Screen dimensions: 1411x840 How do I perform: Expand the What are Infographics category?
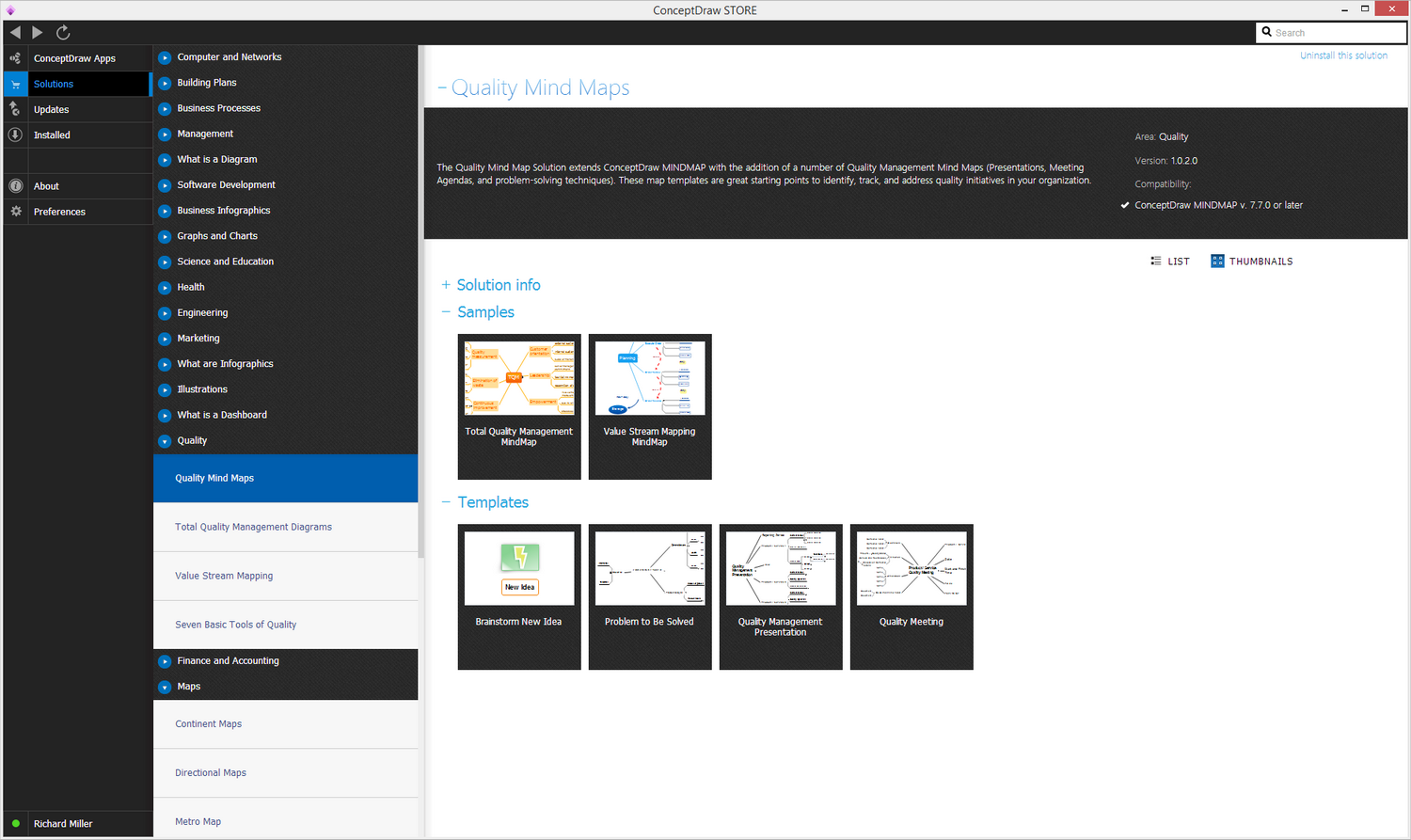tap(165, 364)
